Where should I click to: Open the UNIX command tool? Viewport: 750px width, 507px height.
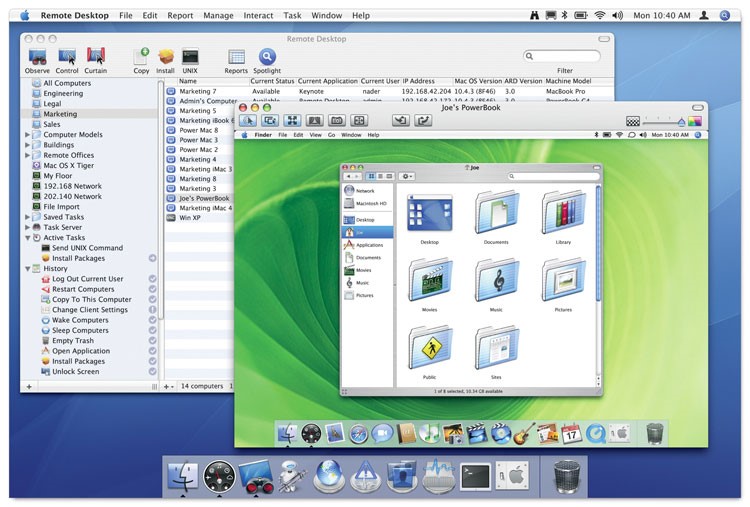[x=190, y=57]
